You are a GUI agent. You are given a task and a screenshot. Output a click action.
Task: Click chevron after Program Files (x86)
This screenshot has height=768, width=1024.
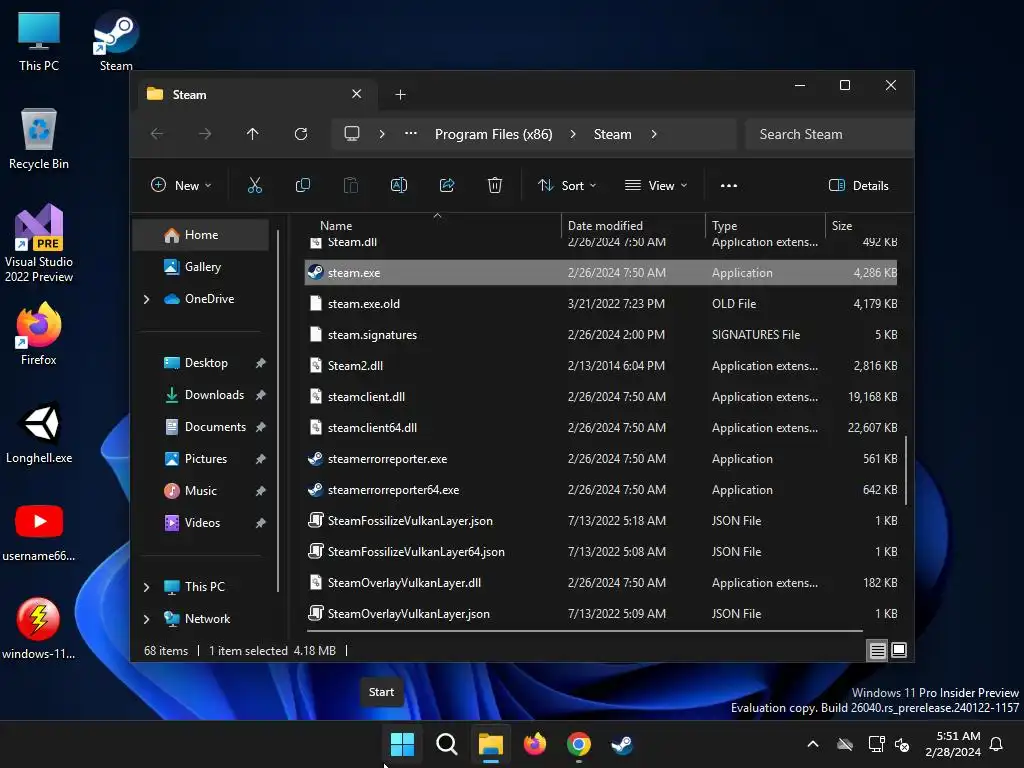coord(573,134)
